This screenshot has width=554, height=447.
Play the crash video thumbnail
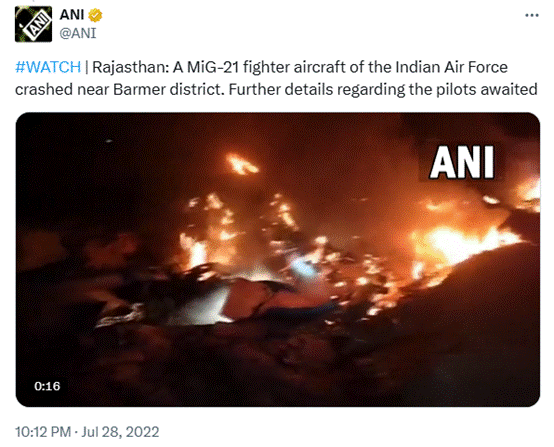[278, 260]
